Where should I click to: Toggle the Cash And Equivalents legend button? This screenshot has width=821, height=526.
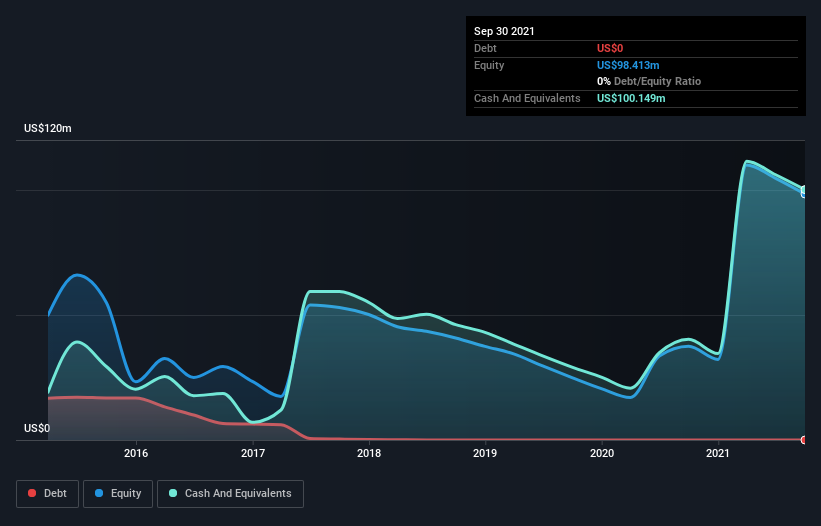(230, 494)
